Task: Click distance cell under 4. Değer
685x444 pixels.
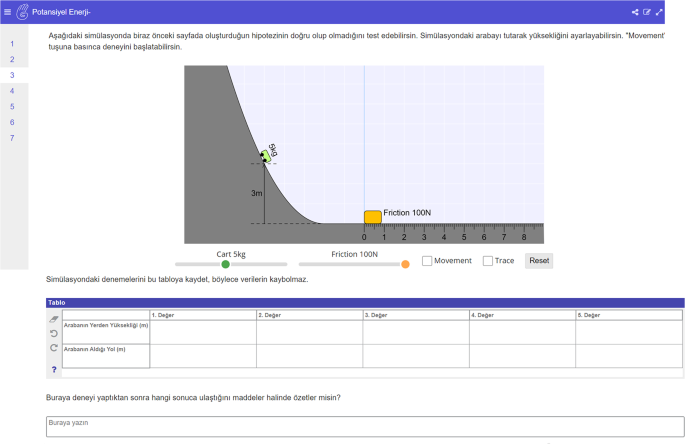Action: [x=523, y=356]
